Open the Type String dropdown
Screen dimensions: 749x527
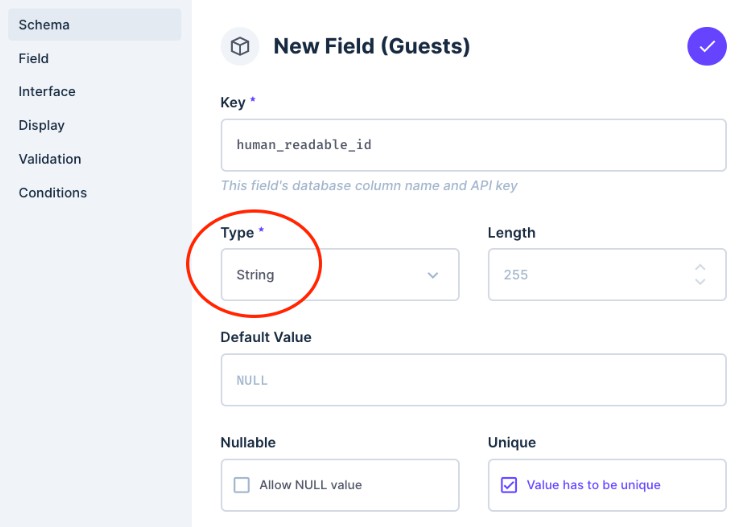click(x=339, y=275)
